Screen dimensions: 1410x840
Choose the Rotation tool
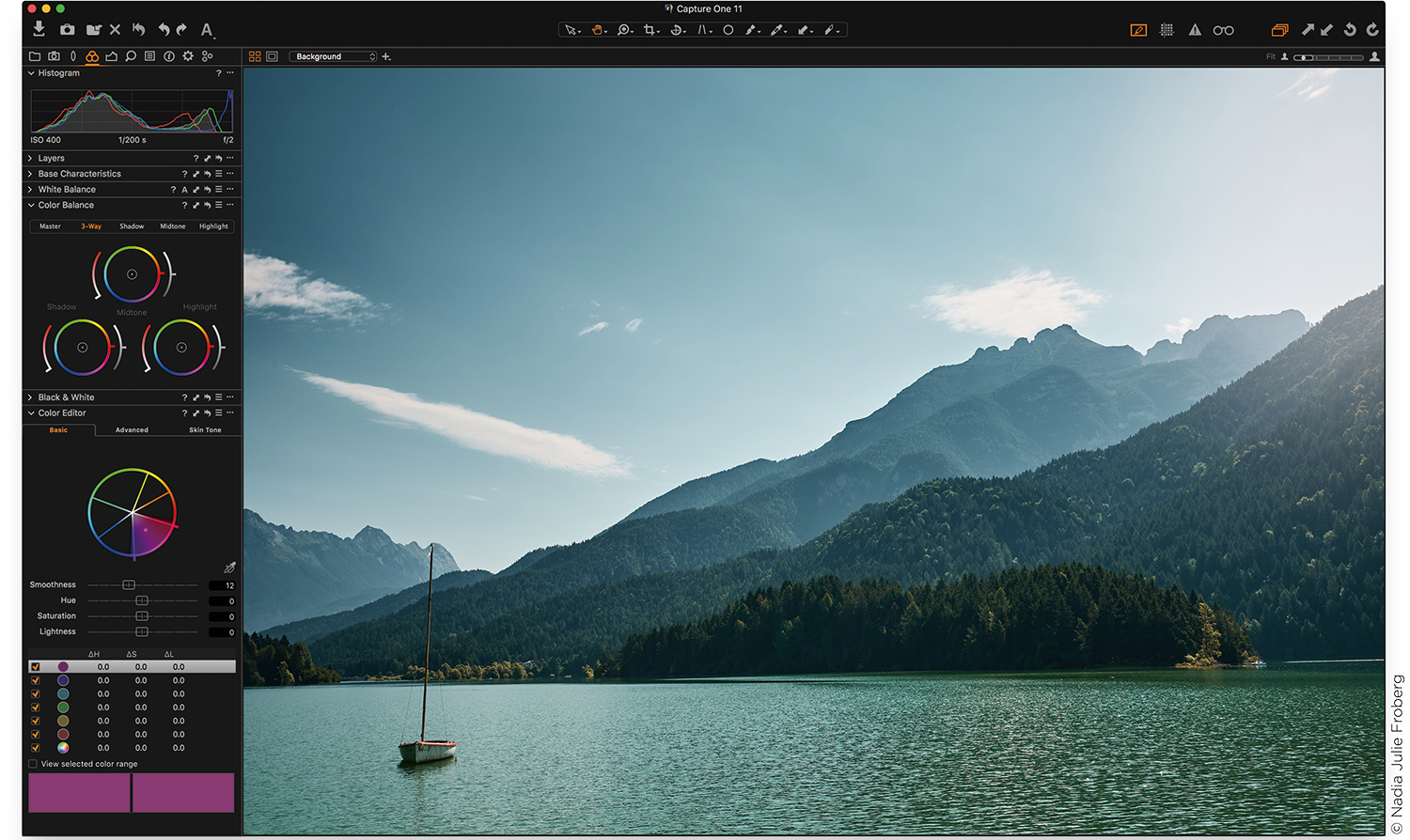click(x=676, y=29)
